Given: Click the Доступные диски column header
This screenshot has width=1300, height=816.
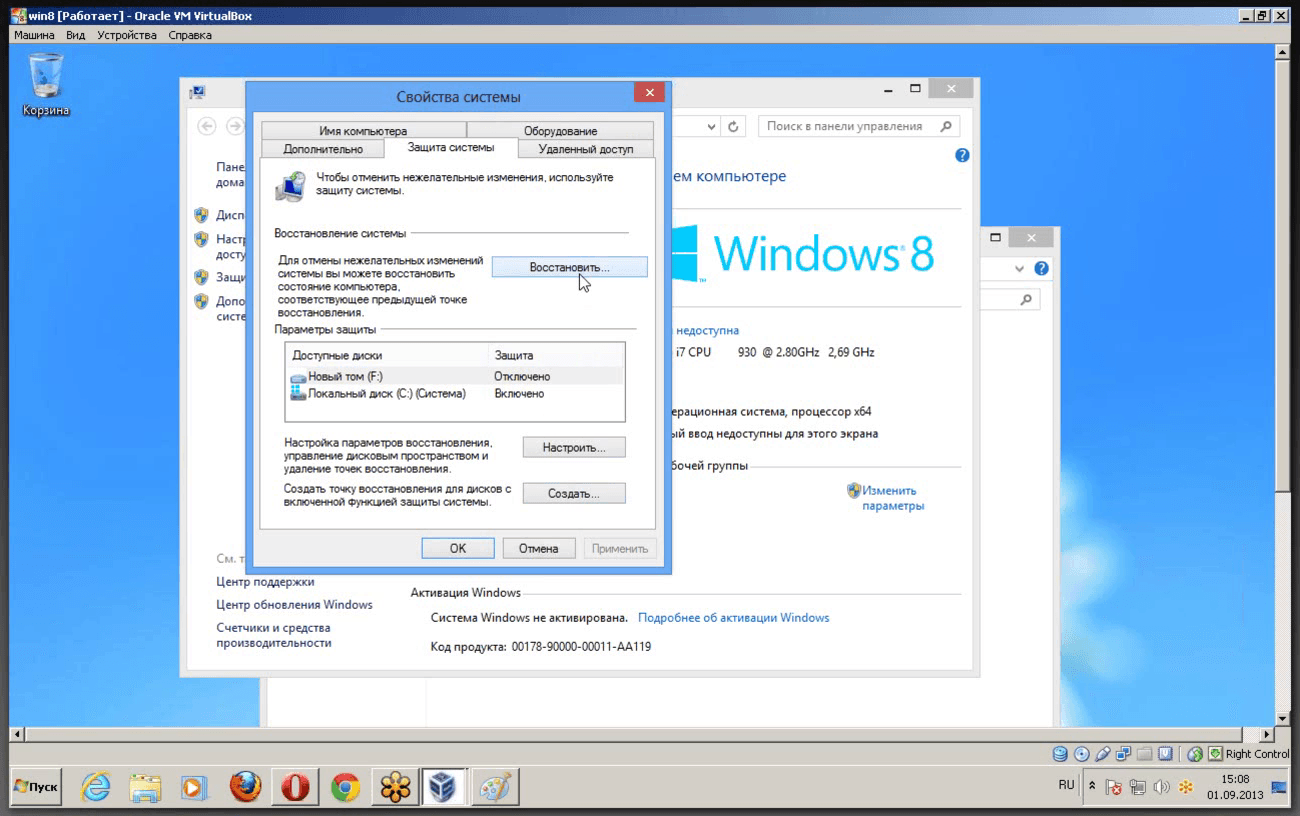Looking at the screenshot, I should click(387, 355).
